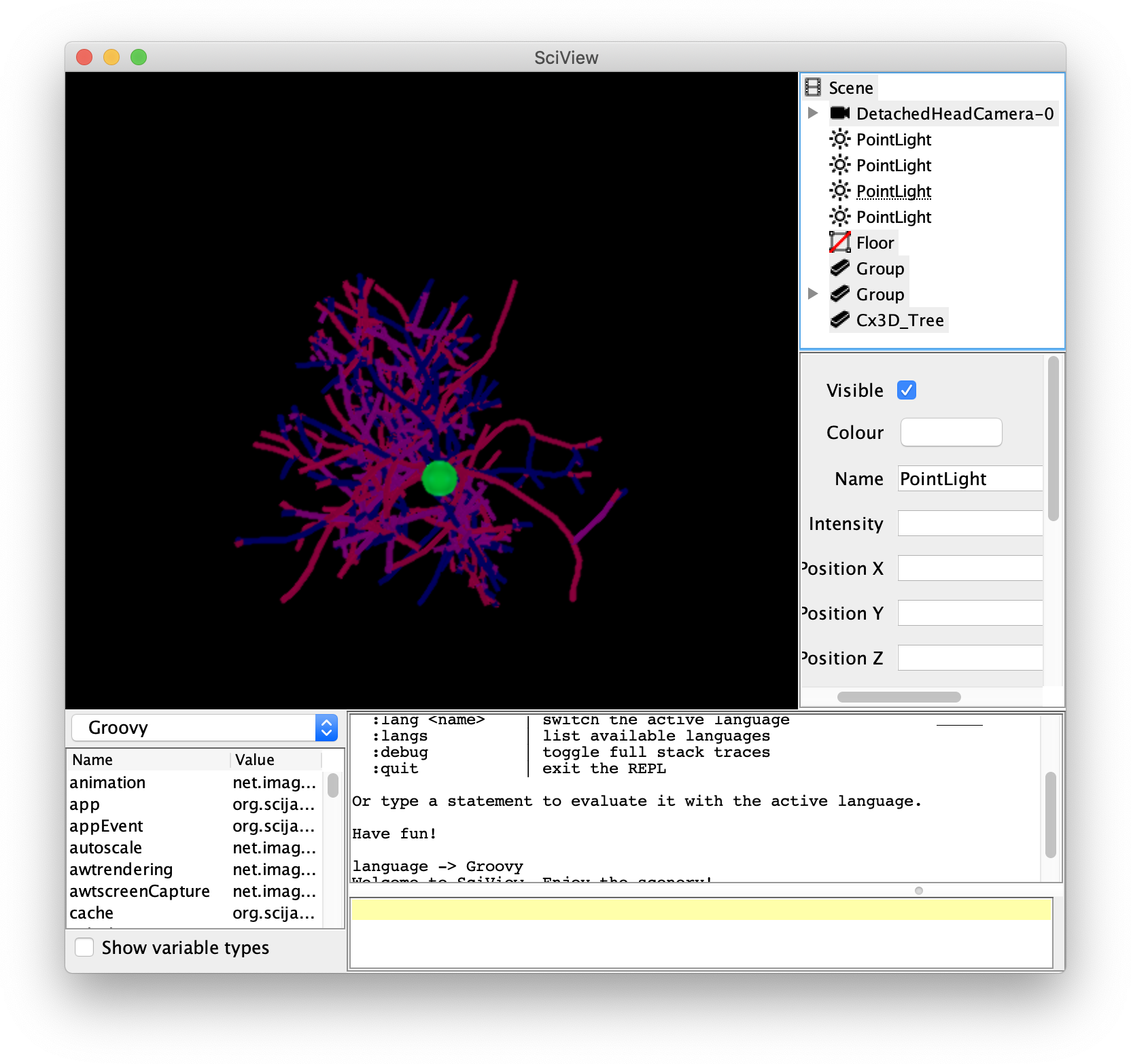Select the app variable row
1131x1064 pixels.
click(194, 804)
